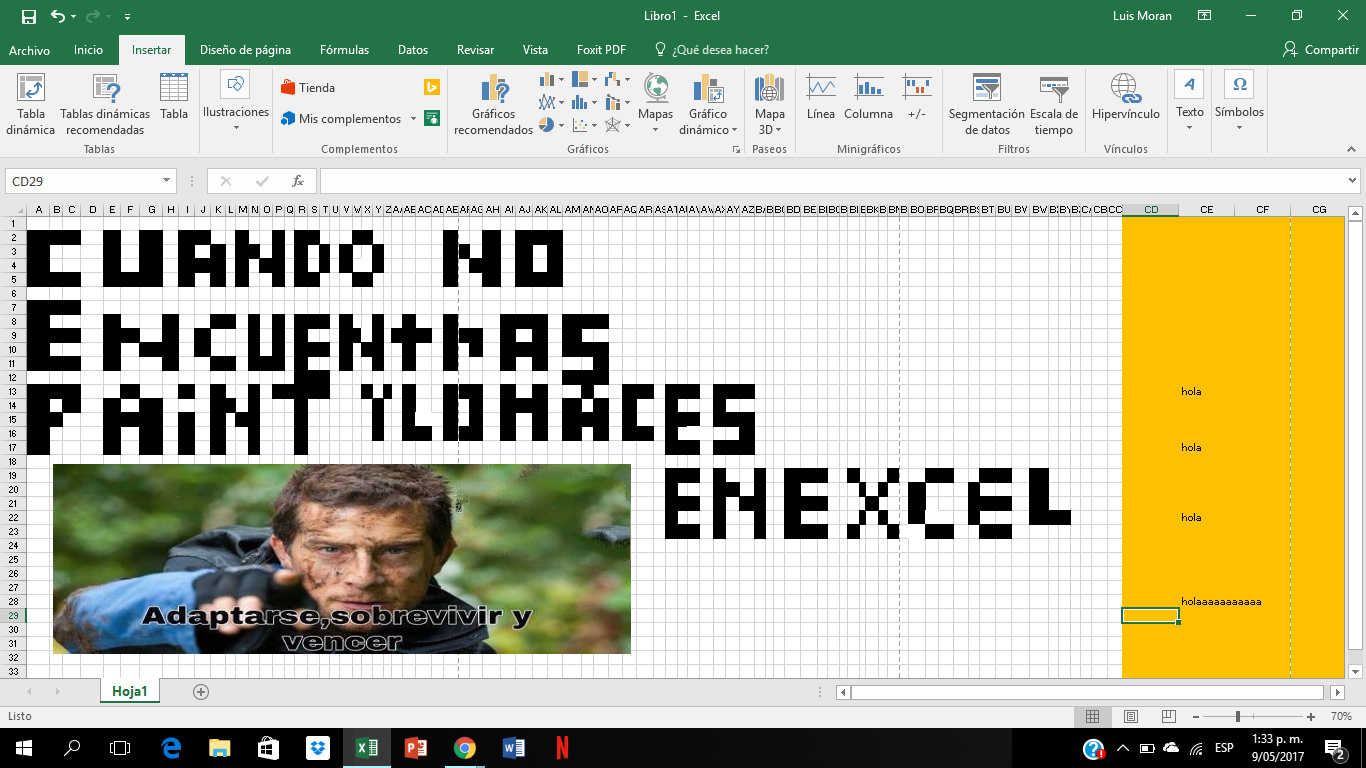Click the ¿Qué desea hacer? search box
The height and width of the screenshot is (768, 1366).
point(711,50)
